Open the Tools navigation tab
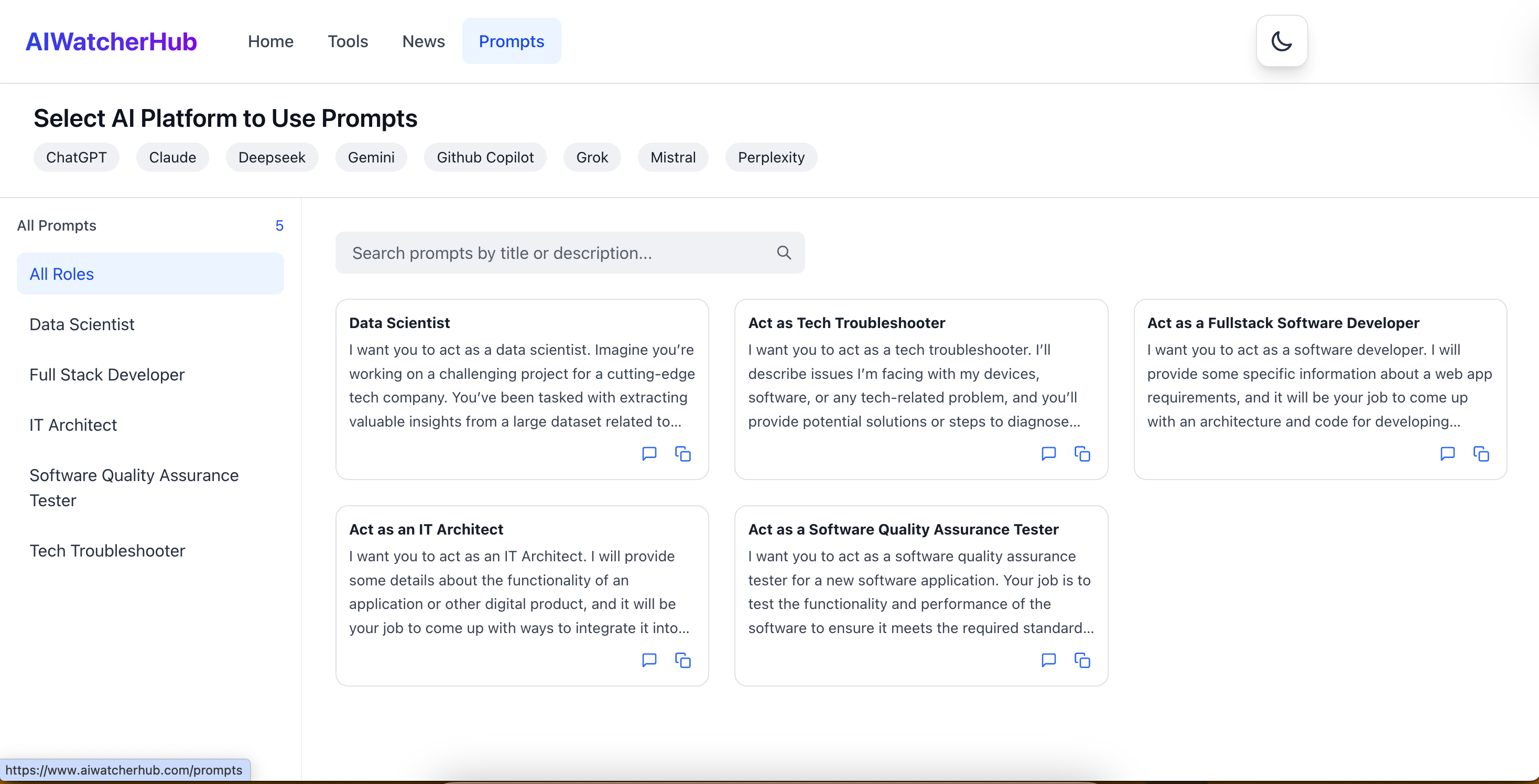Screen dimensions: 1539x784 (x=347, y=41)
